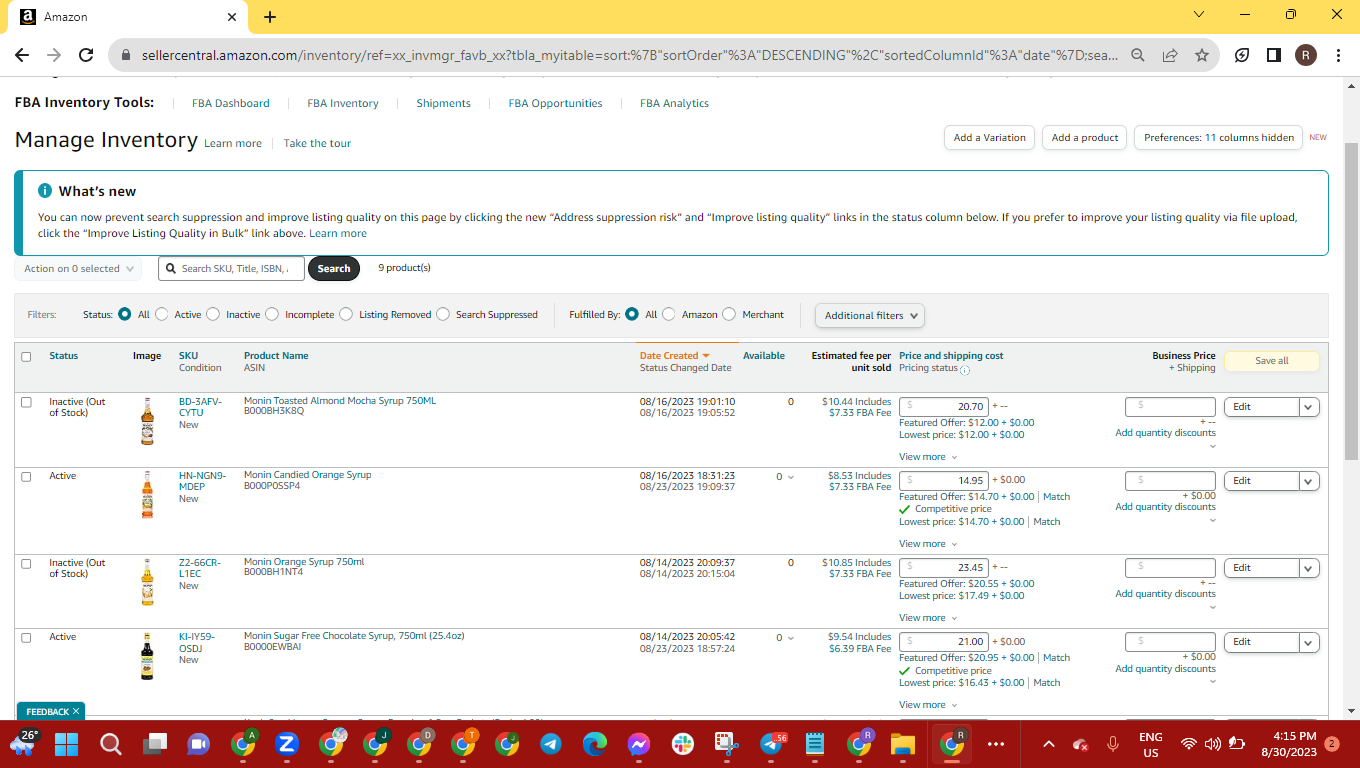Select the Sugar Free Chocolate Syrup row checkbox
The image size is (1360, 768).
point(26,638)
